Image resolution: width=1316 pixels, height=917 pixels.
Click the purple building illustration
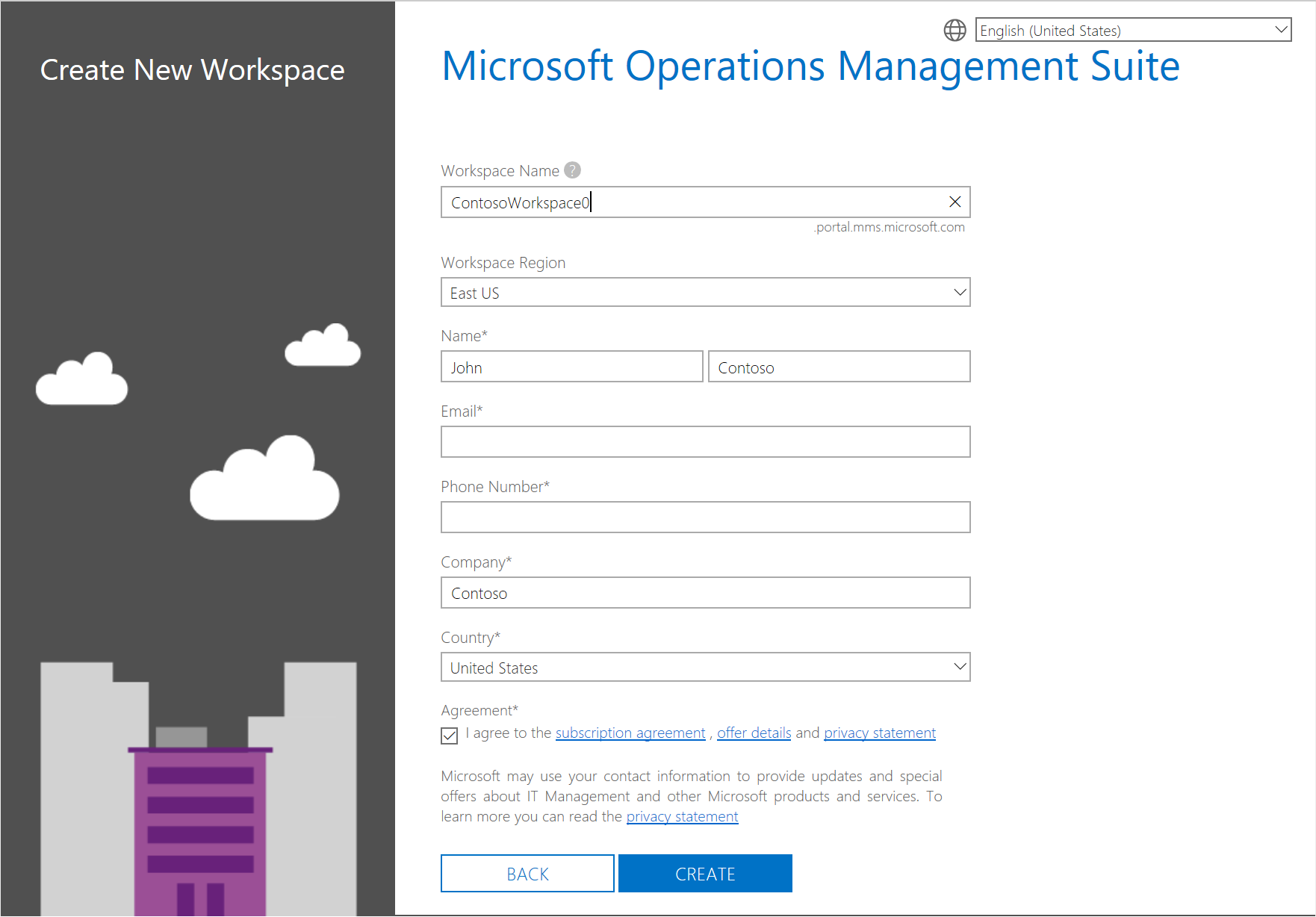pos(200,829)
